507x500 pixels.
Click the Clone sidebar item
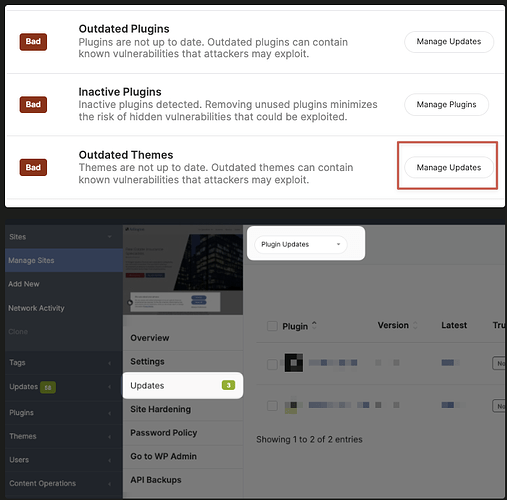pos(18,332)
